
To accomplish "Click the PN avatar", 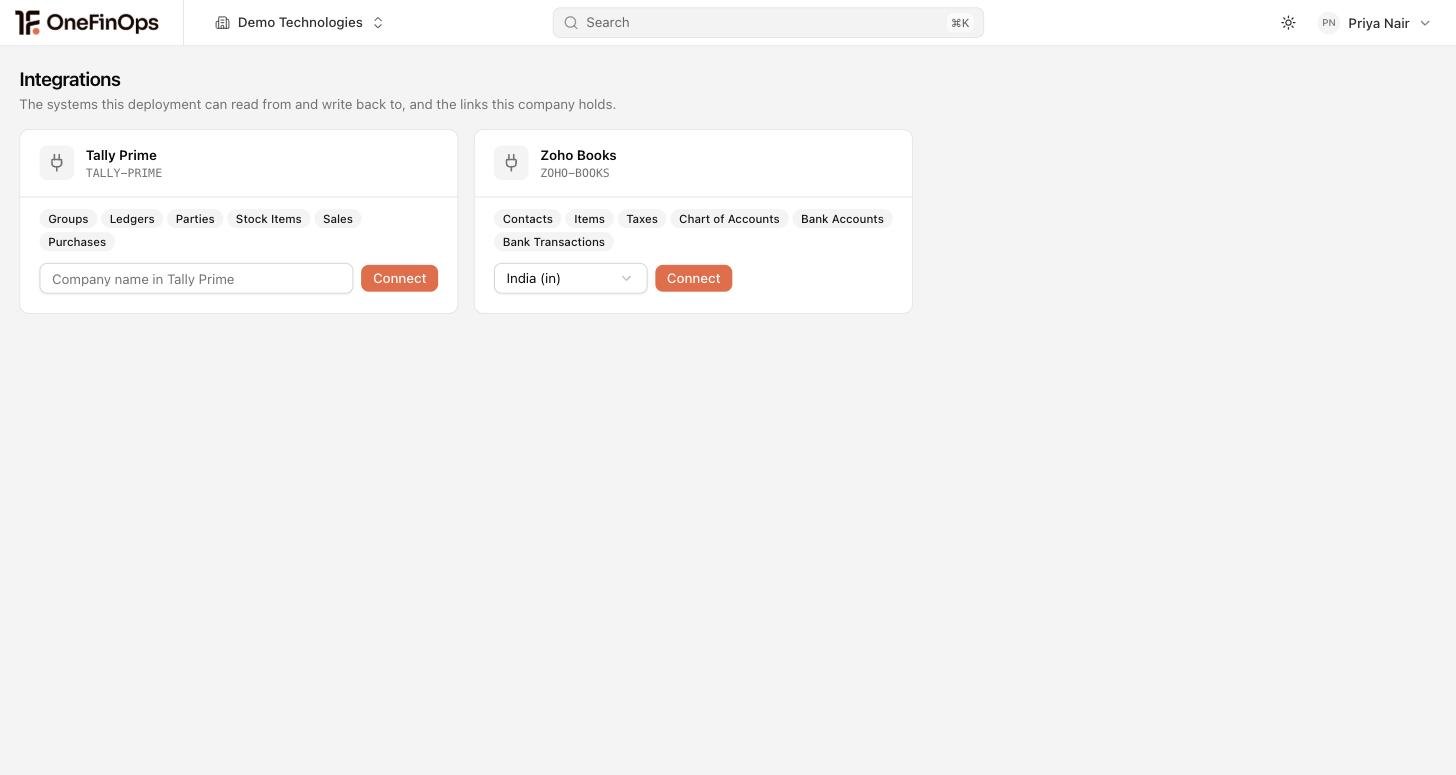I will coord(1328,23).
